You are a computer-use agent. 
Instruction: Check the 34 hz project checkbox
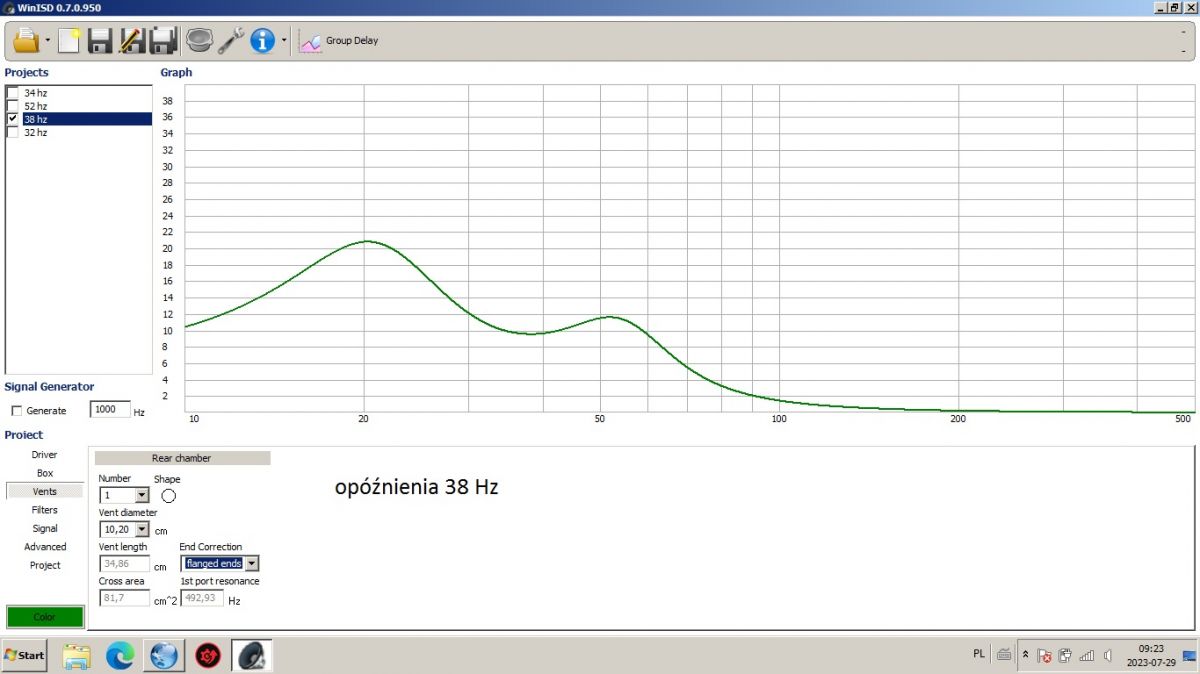point(13,93)
